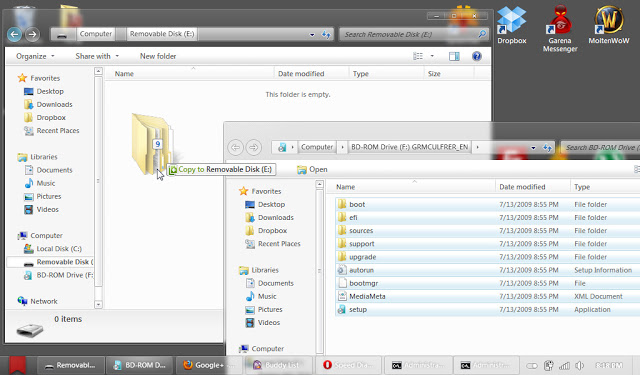This screenshot has height=375, width=640.
Task: Sort by Date modified in Removable Disk window
Action: pyautogui.click(x=301, y=74)
